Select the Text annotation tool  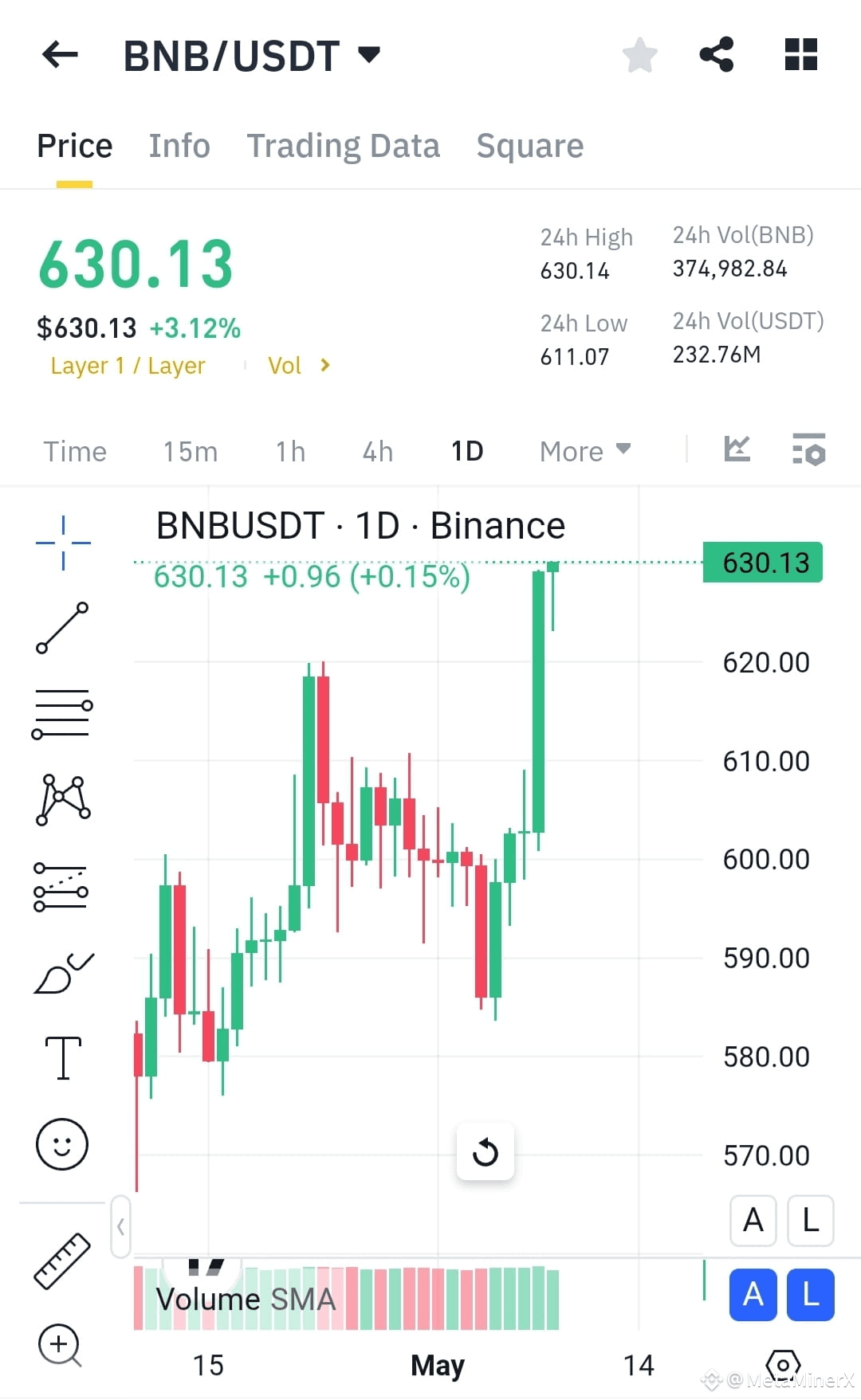[x=63, y=1058]
